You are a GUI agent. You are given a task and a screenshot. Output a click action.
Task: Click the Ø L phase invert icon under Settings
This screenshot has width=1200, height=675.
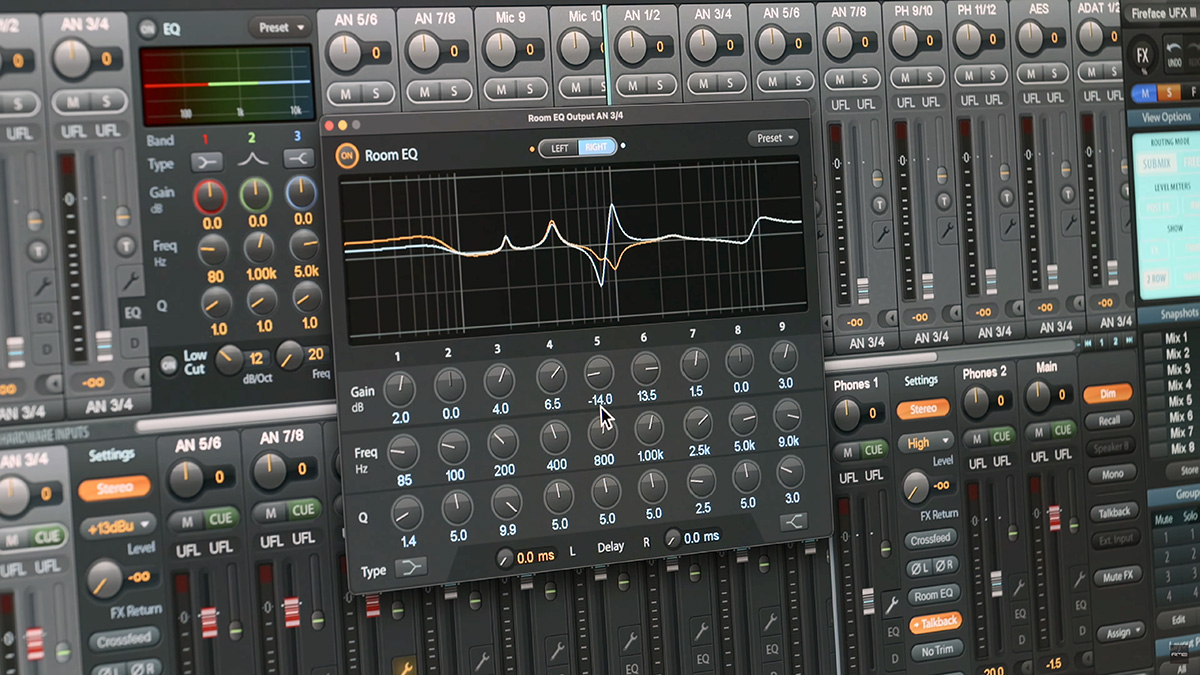(x=921, y=567)
